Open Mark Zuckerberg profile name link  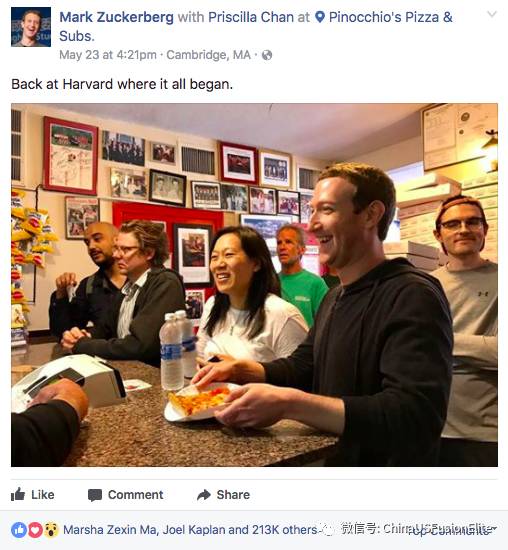tap(116, 17)
